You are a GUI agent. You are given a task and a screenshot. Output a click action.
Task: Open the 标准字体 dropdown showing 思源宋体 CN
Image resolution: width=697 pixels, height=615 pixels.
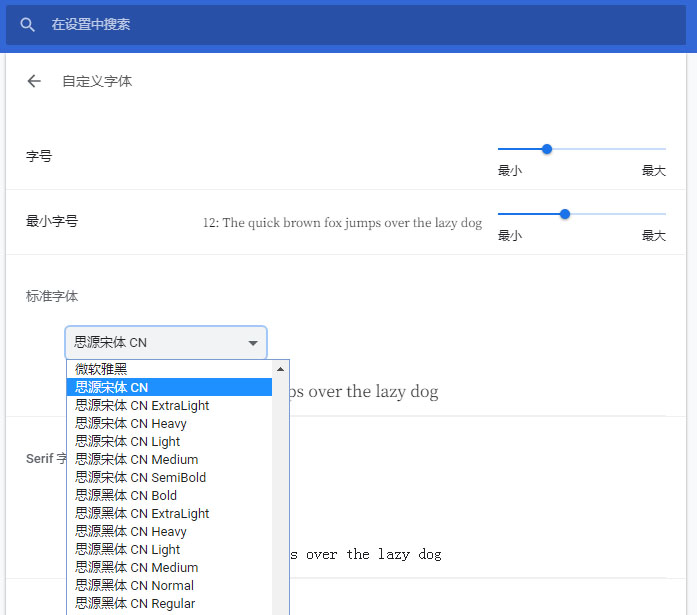(166, 342)
